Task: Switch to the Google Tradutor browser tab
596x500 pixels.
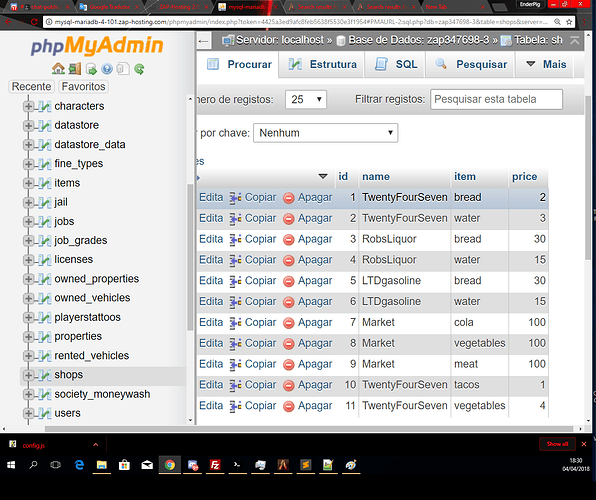Action: coord(110,7)
